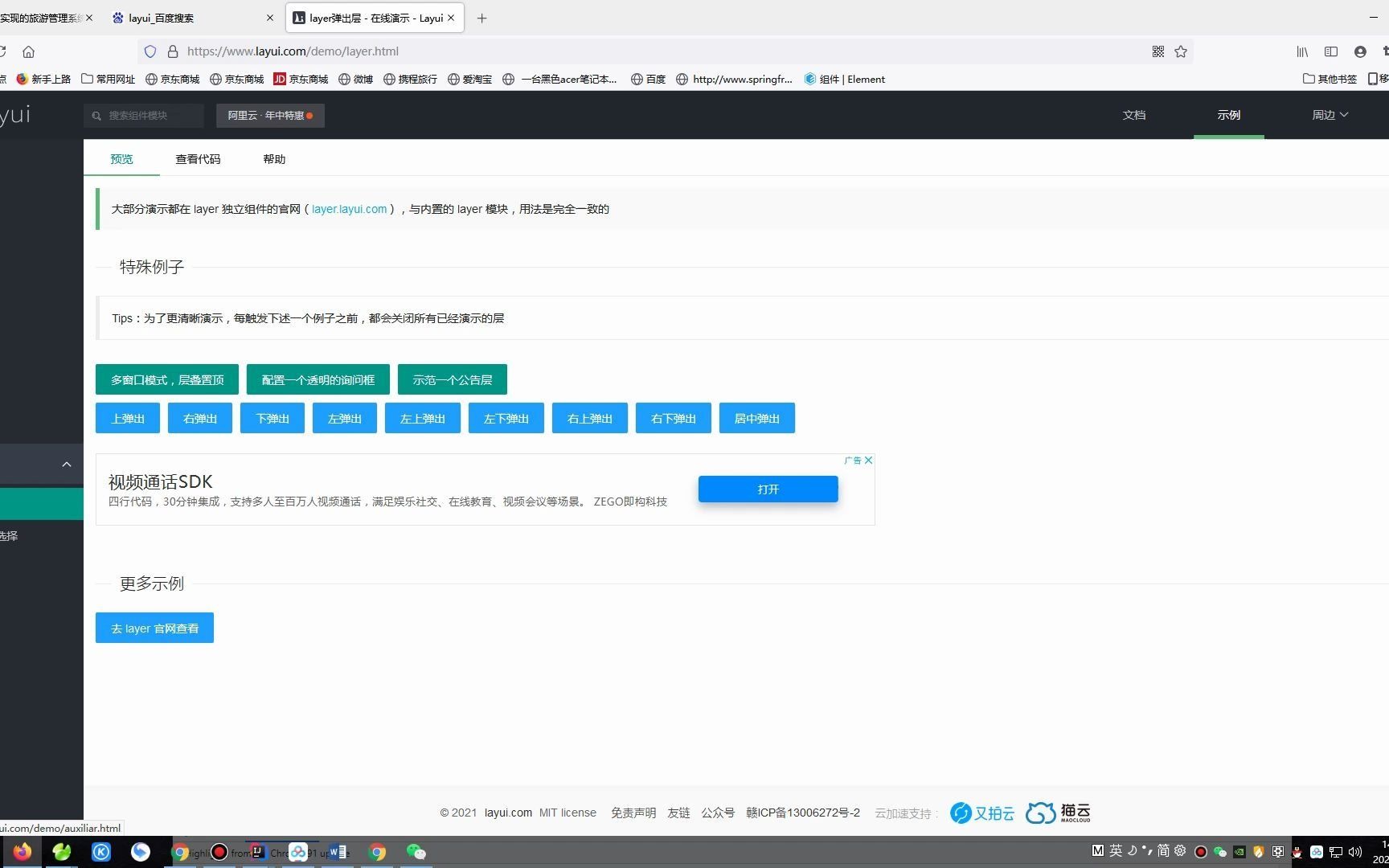Click the 右上弹出 button
This screenshot has height=868, width=1389.
tap(590, 418)
